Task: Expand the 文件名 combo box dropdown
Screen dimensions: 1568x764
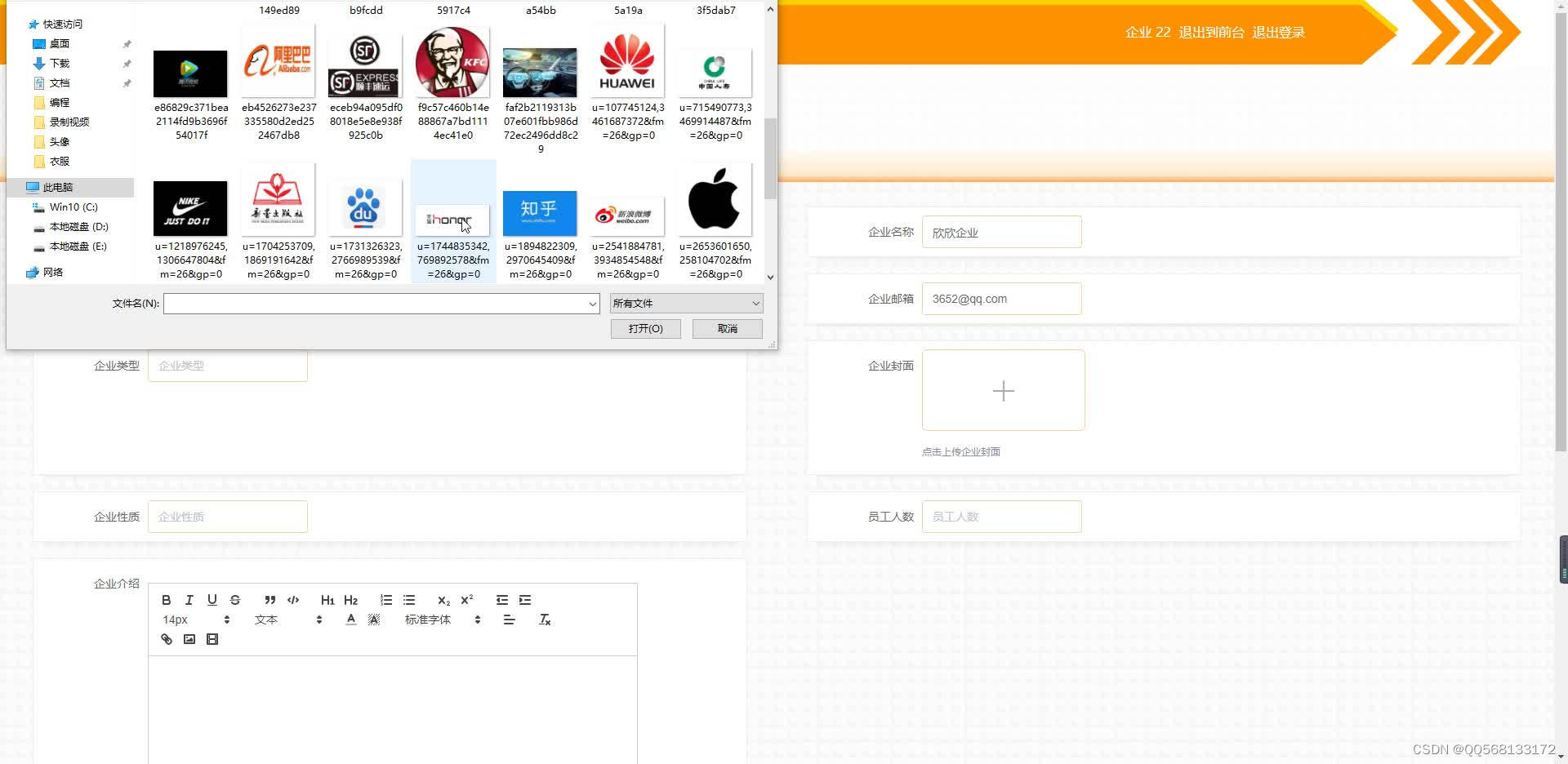Action: point(593,304)
